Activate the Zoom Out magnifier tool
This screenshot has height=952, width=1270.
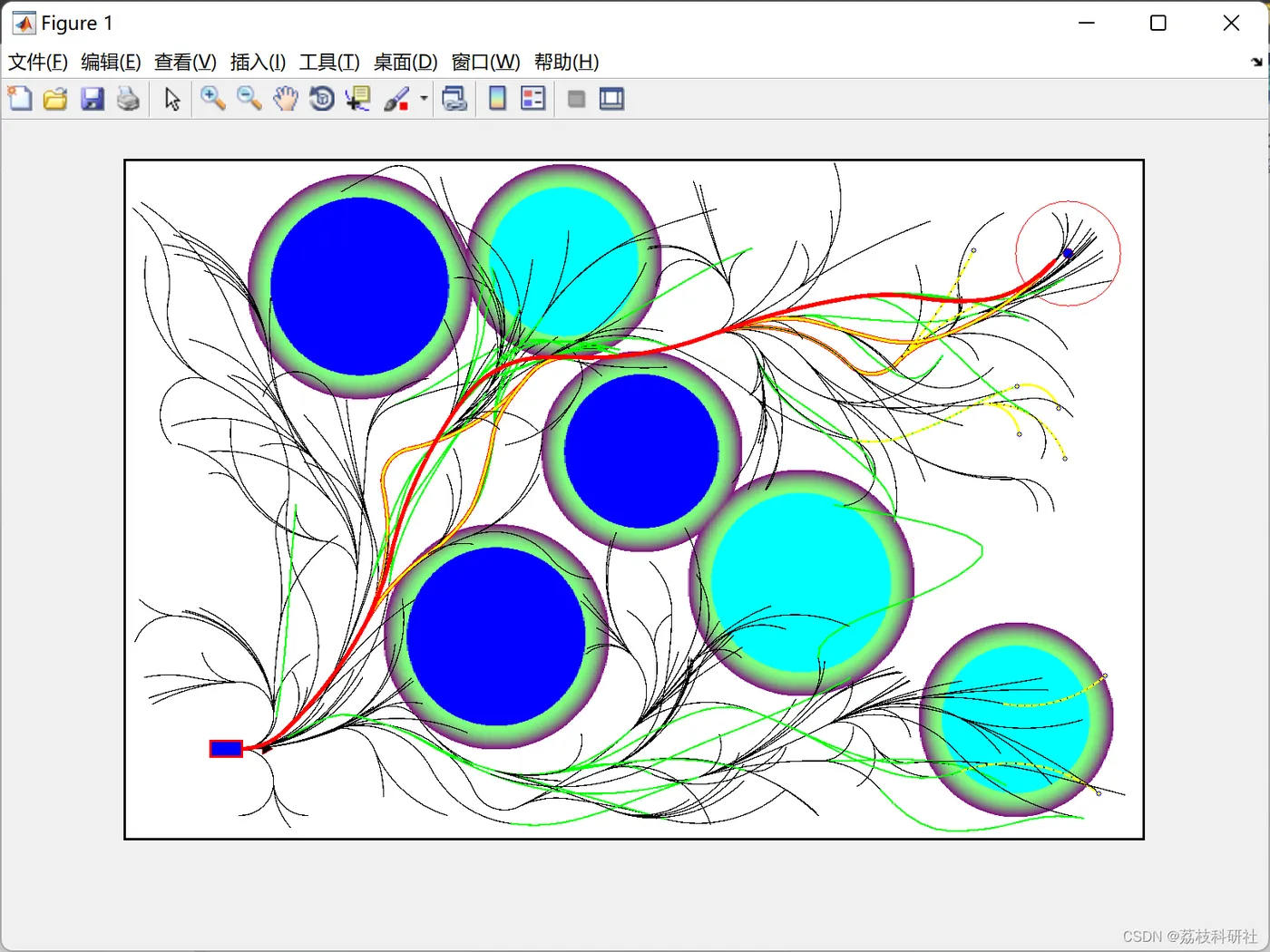pos(249,99)
